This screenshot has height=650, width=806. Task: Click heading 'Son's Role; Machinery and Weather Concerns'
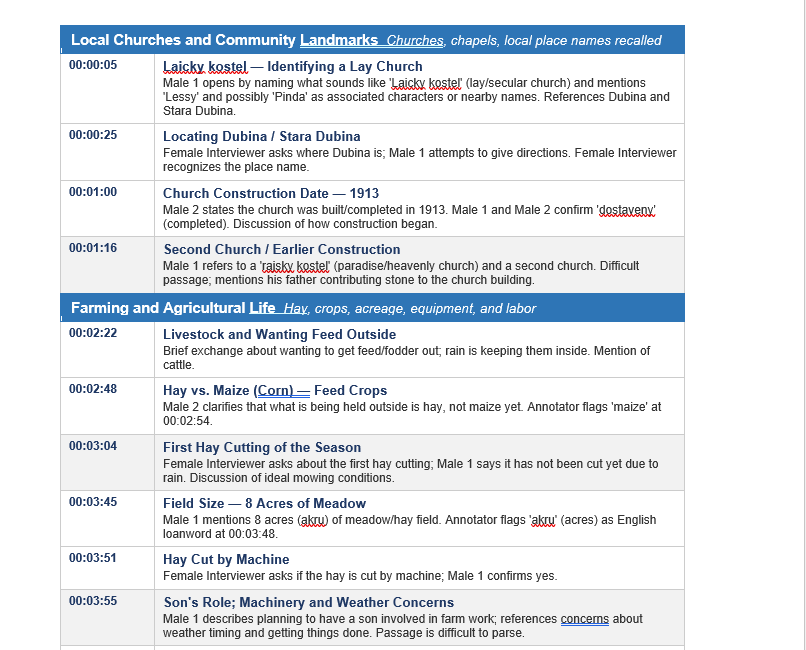[x=309, y=603]
